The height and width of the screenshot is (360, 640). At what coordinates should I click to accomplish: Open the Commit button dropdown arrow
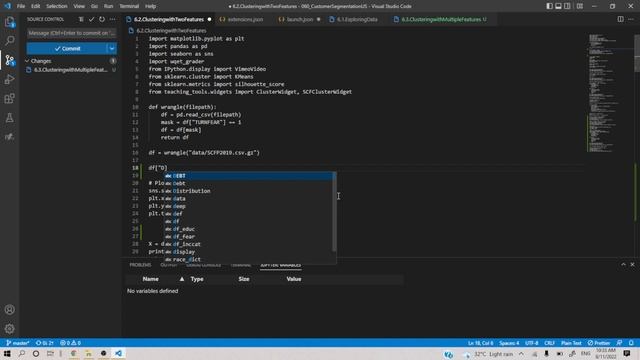[112, 49]
